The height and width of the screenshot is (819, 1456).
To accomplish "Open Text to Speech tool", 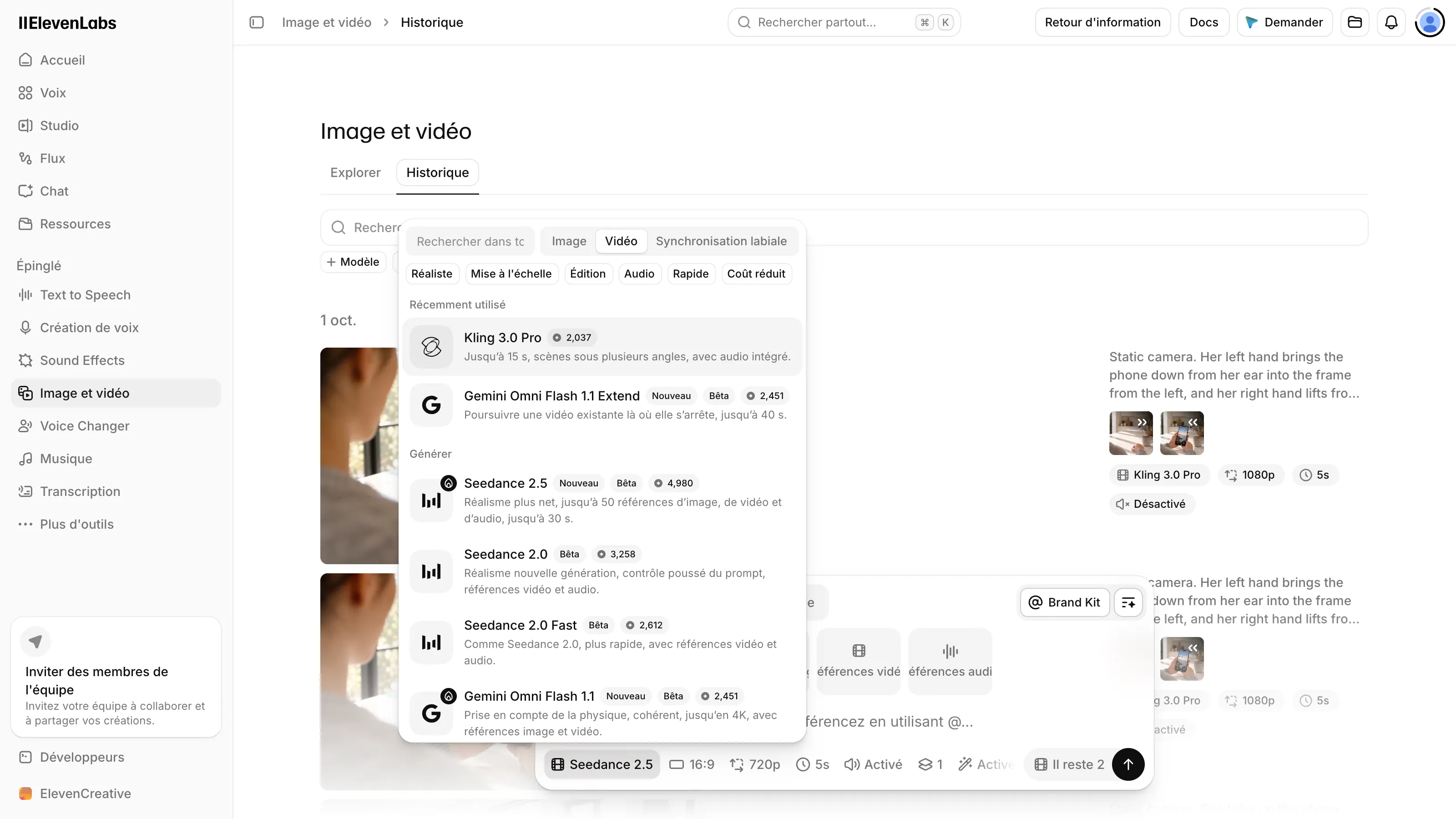I will (115, 295).
